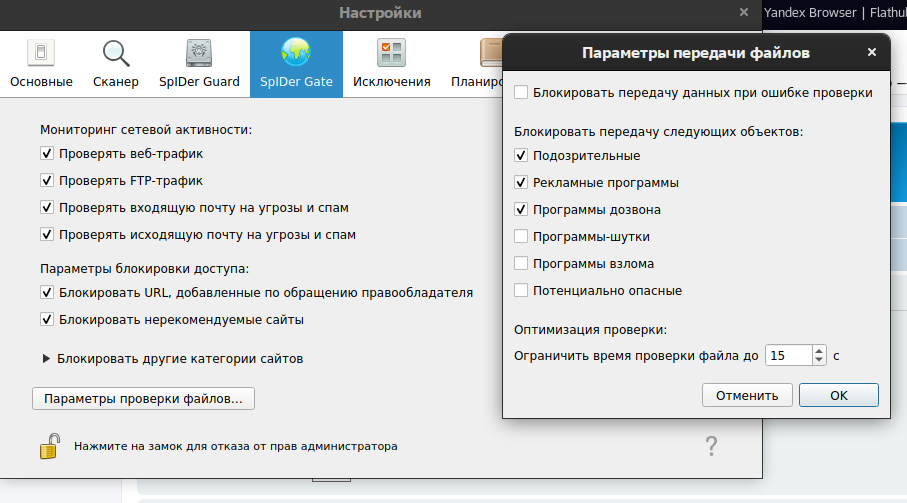Viewport: 907px width, 503px height.
Task: Uncheck Блокировать нерекомендуемые сайты
Action: [47, 320]
